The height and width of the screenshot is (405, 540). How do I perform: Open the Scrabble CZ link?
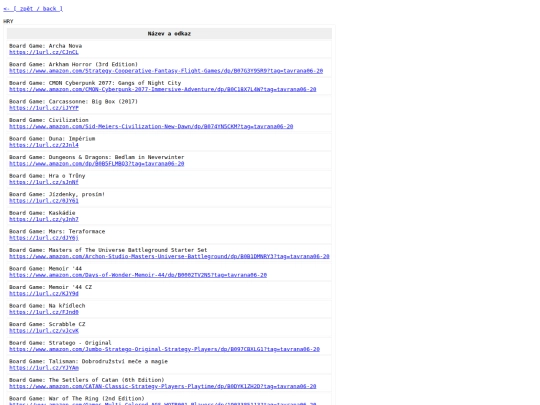44,331
